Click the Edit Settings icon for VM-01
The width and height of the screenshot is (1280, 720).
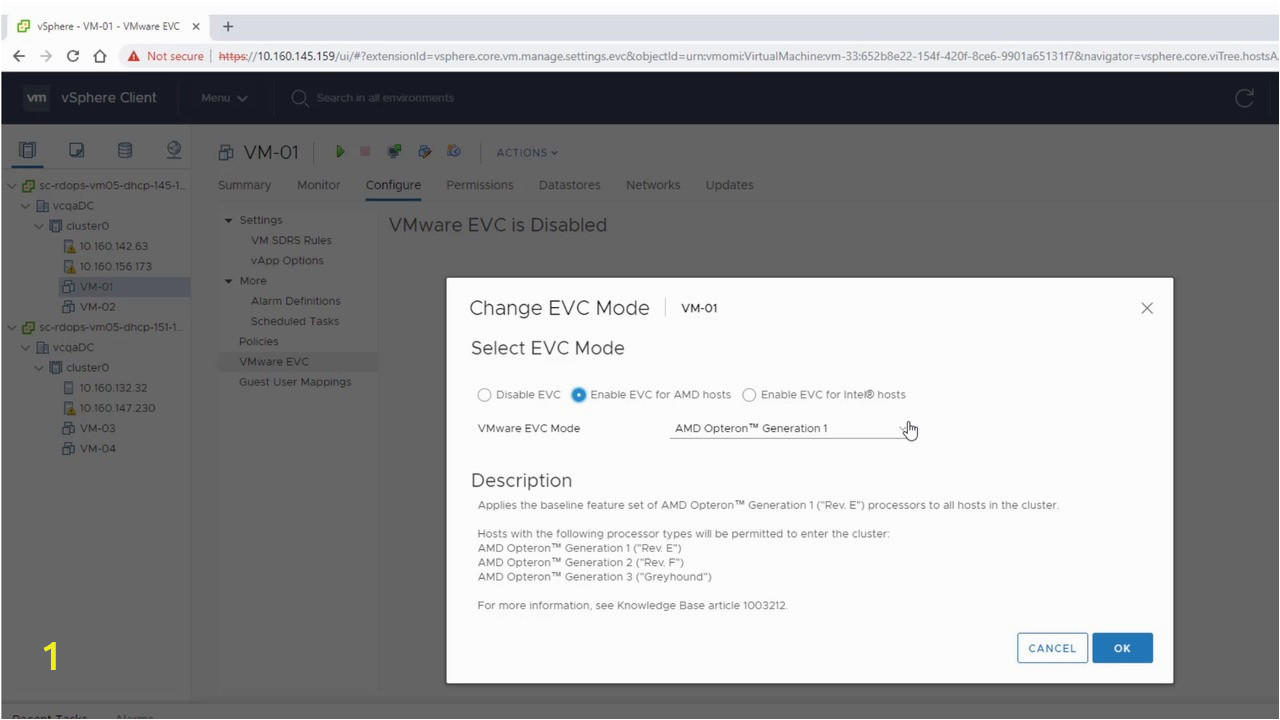coord(425,152)
